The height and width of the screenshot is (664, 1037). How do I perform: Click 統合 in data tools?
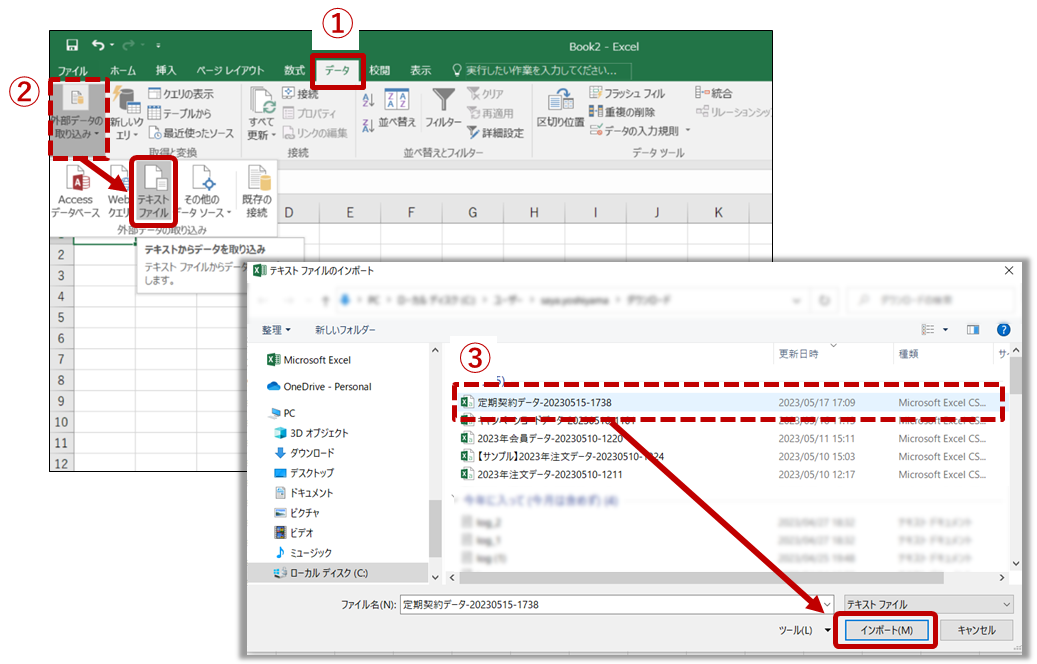(714, 93)
